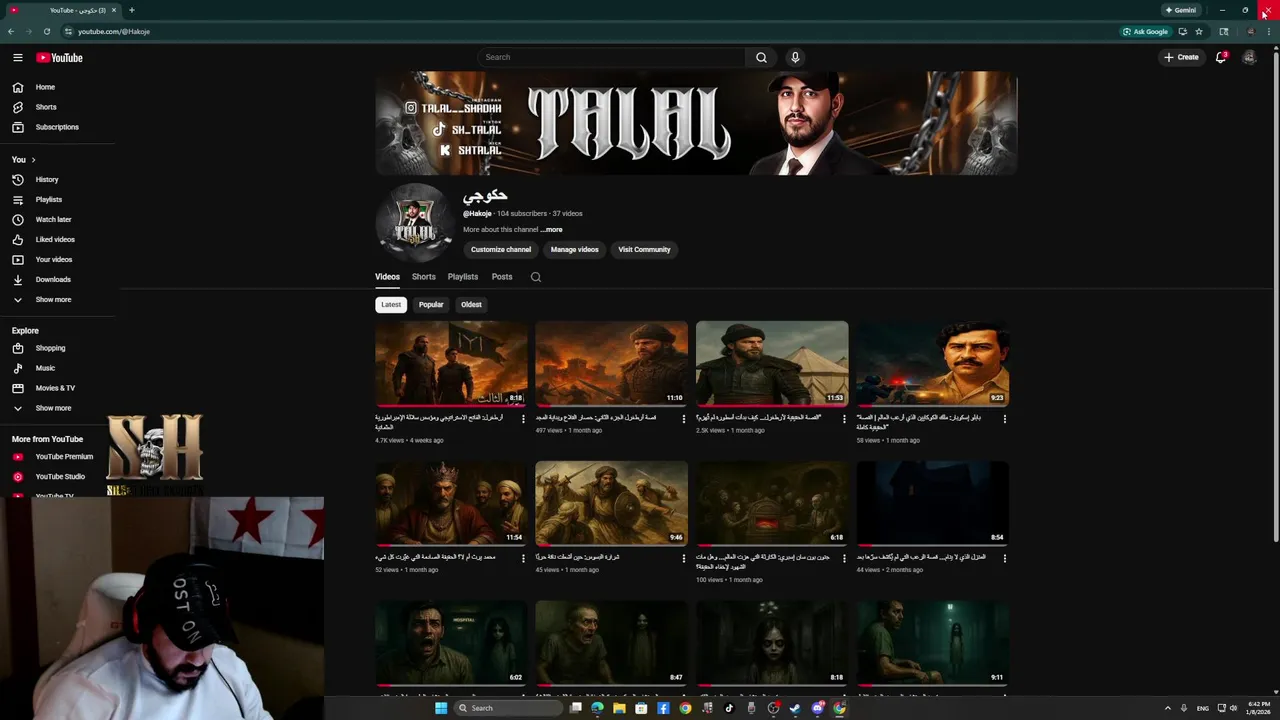Switch to the Playlists tab
The height and width of the screenshot is (720, 1280).
(463, 277)
